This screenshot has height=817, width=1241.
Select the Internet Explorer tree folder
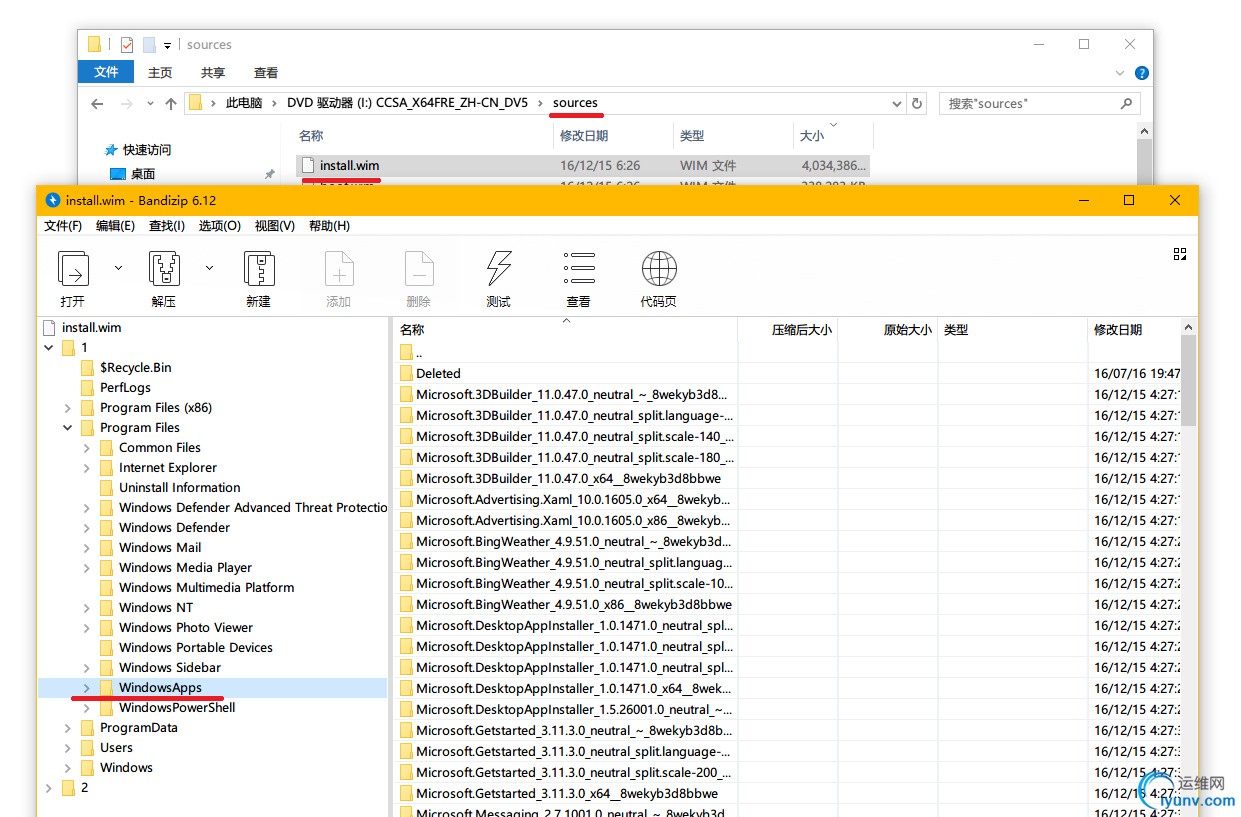coord(168,467)
